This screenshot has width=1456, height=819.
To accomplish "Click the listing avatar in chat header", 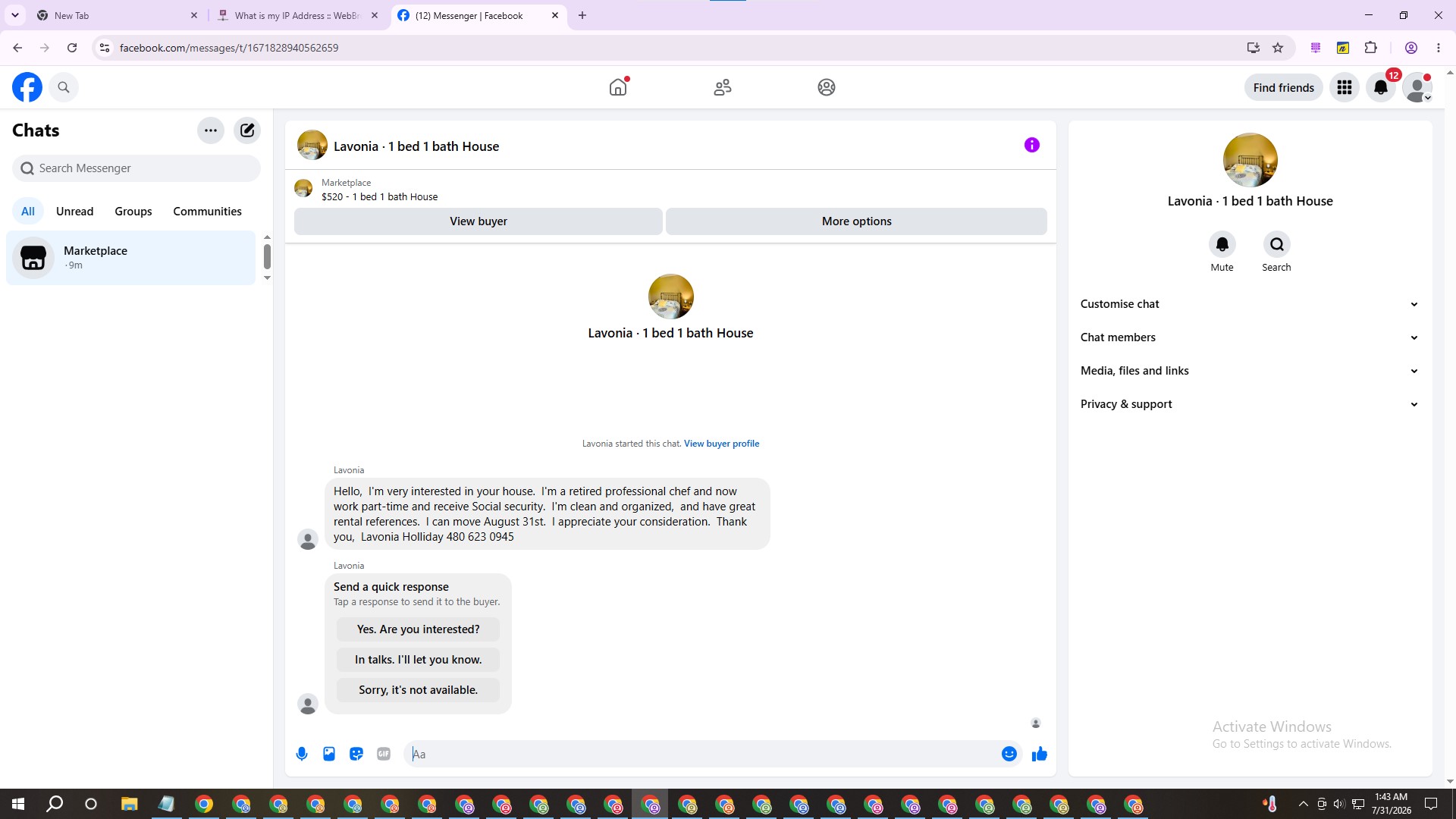I will pyautogui.click(x=312, y=145).
